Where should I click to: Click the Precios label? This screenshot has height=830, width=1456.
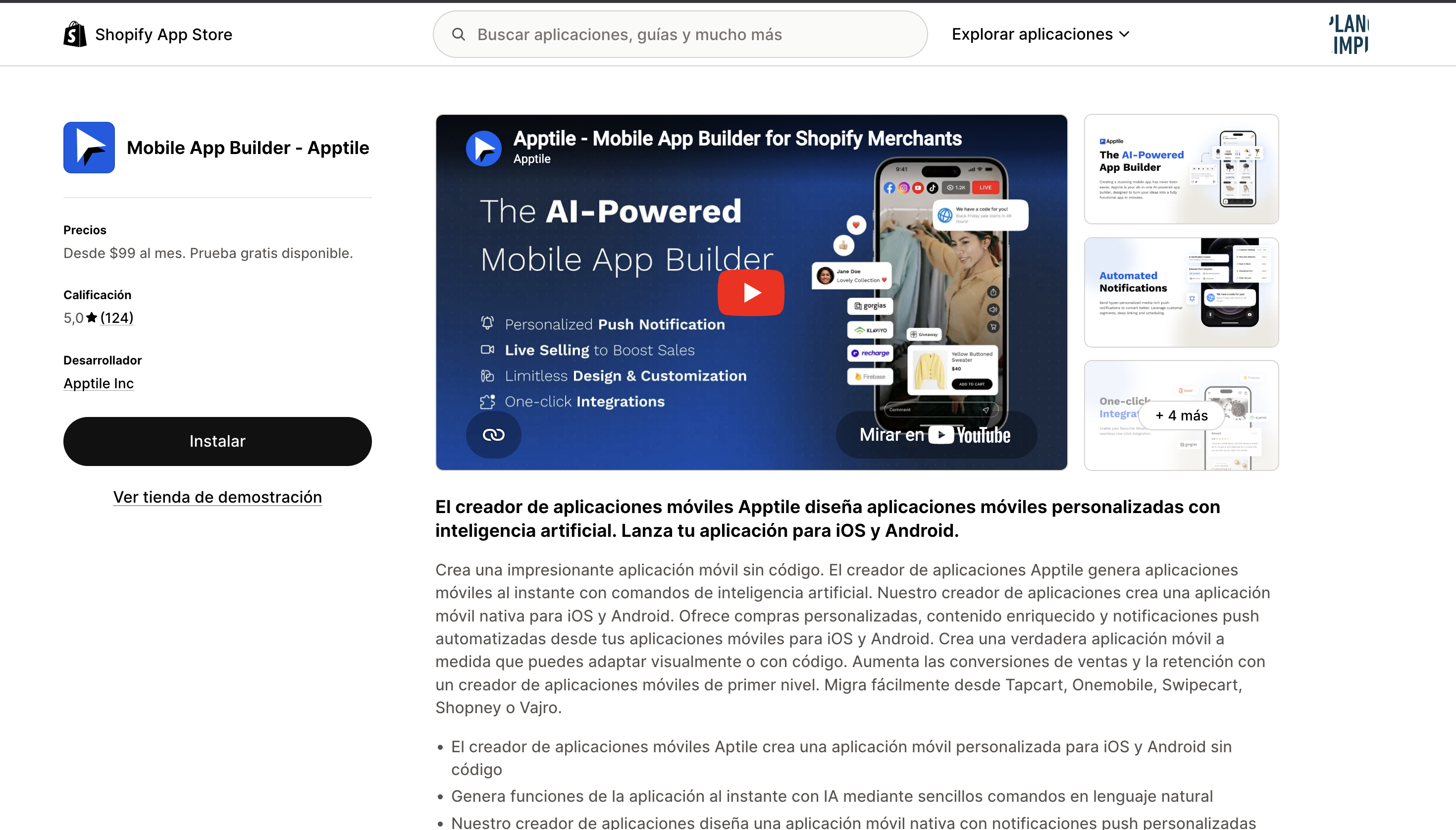(x=85, y=230)
